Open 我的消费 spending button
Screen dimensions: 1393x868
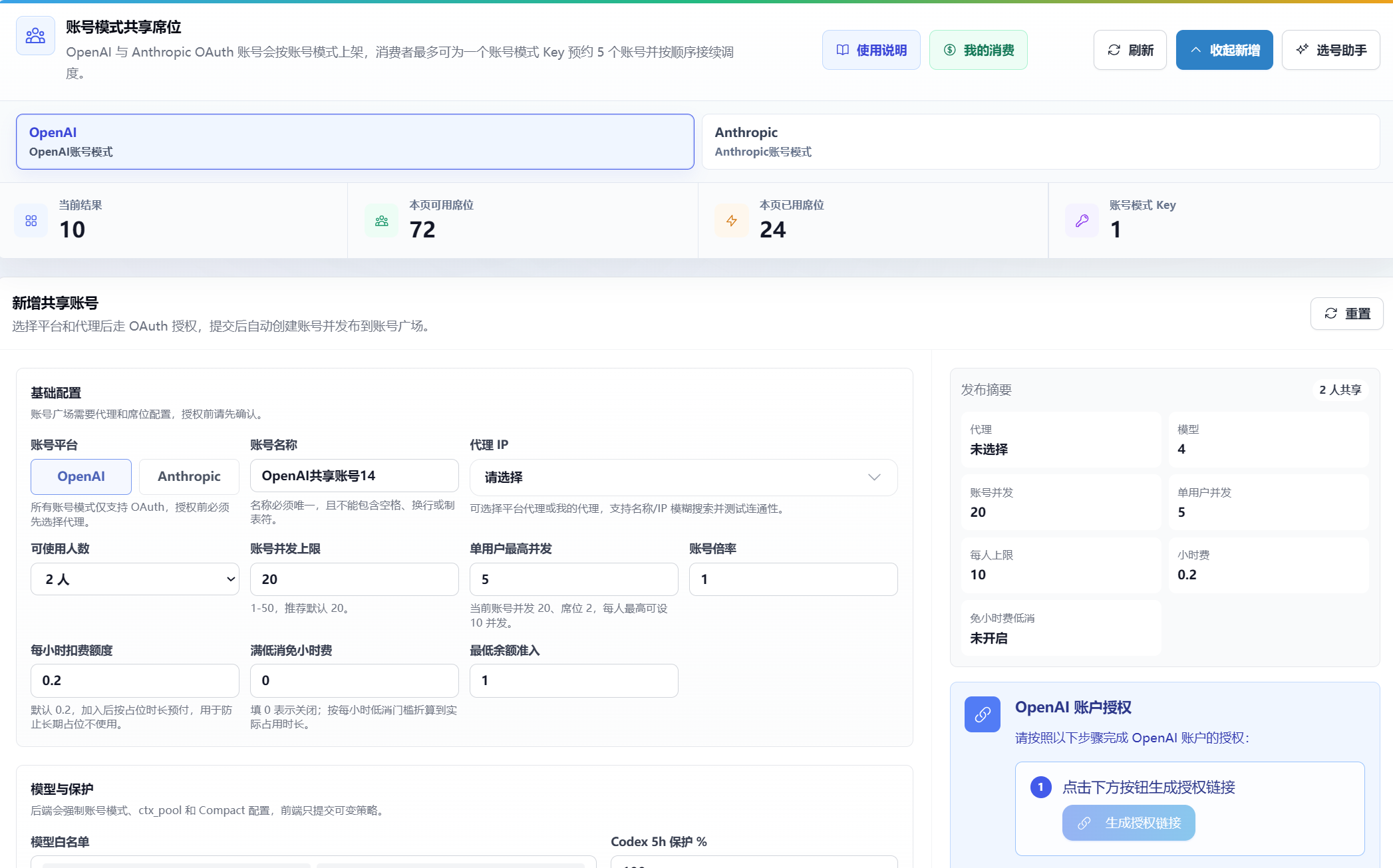coord(978,50)
